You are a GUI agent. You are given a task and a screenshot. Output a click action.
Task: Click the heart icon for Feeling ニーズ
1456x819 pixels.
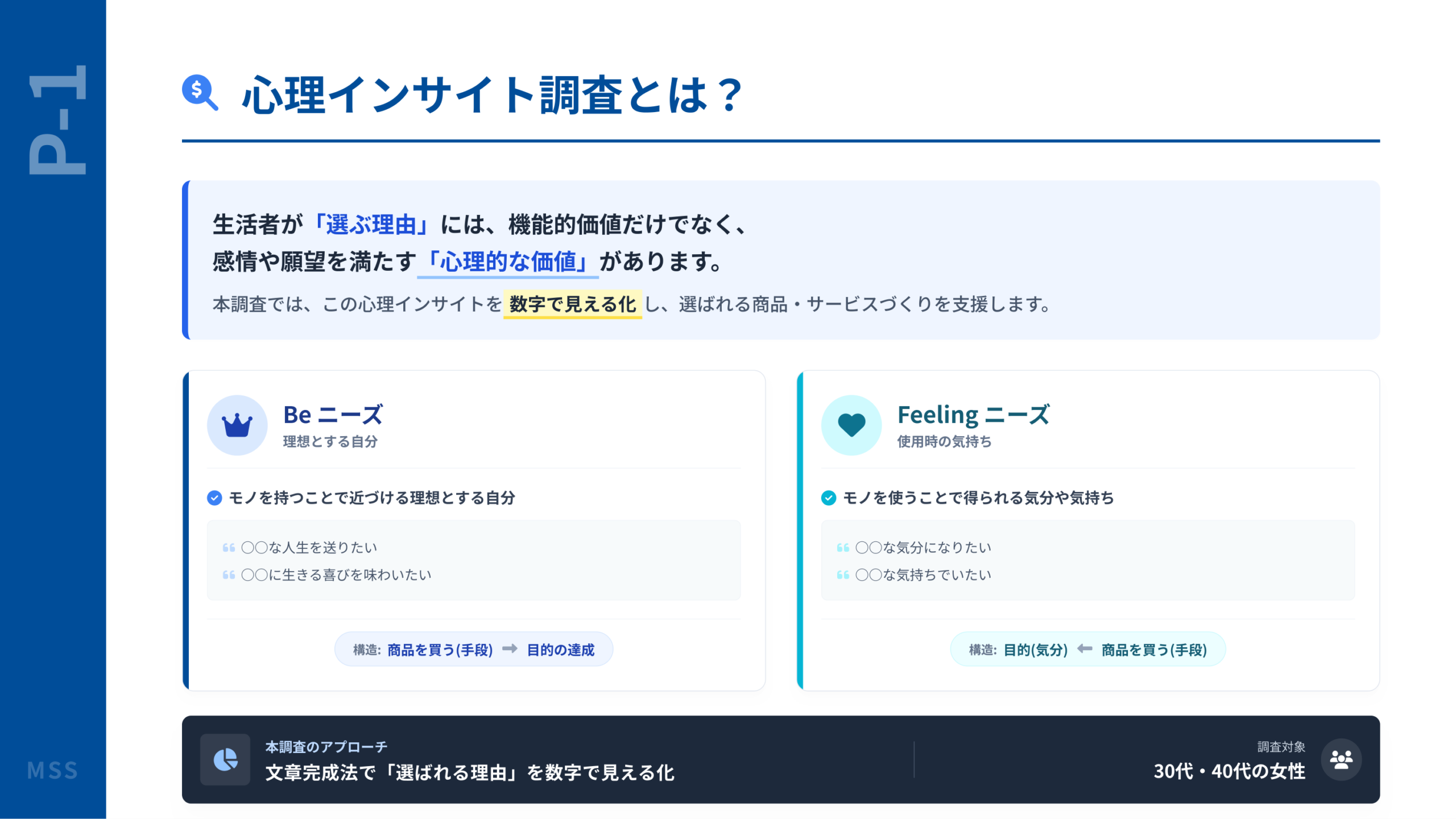point(851,425)
